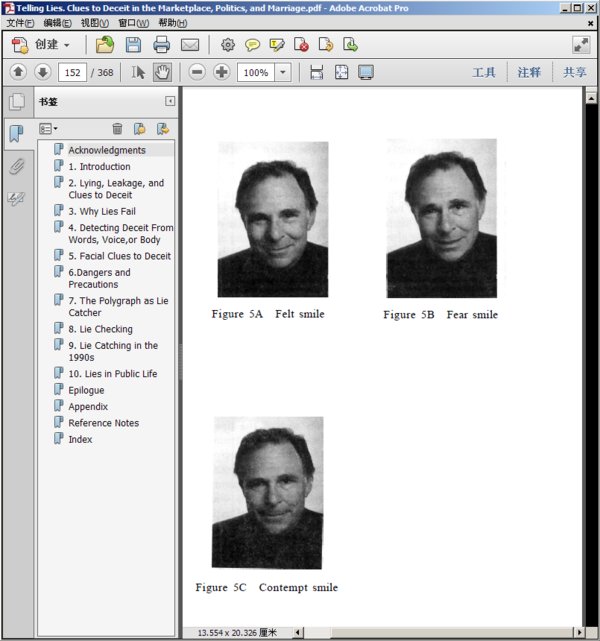Open the 共享 (Share) pane

(x=575, y=72)
